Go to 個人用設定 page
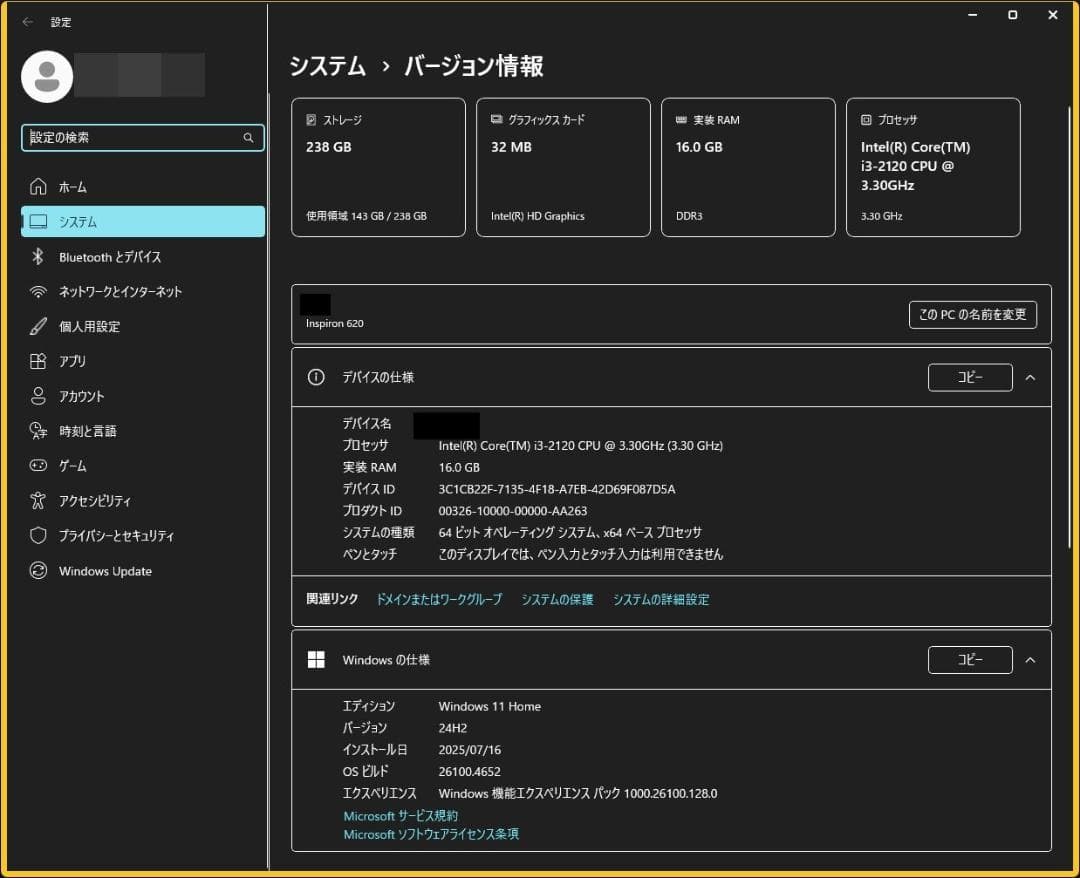Image resolution: width=1080 pixels, height=878 pixels. tap(143, 326)
